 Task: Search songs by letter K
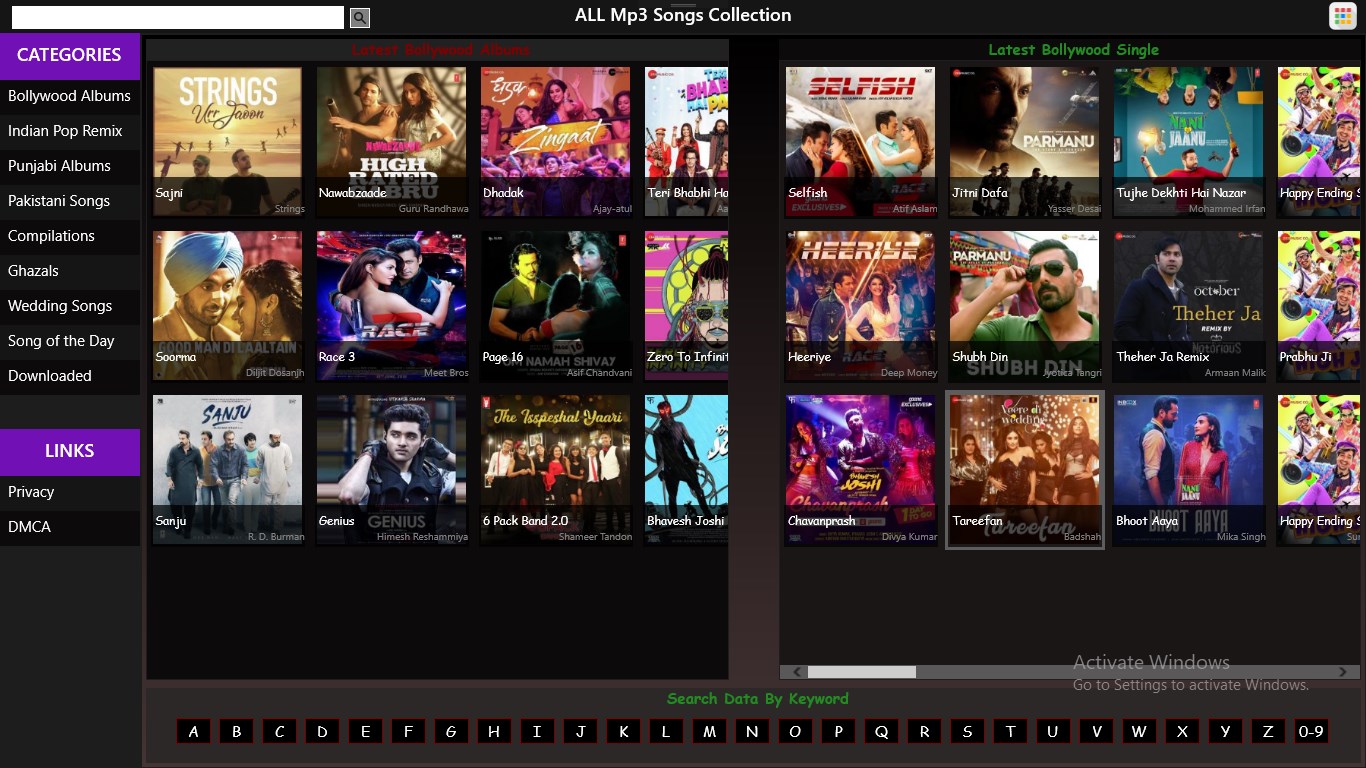pos(623,732)
